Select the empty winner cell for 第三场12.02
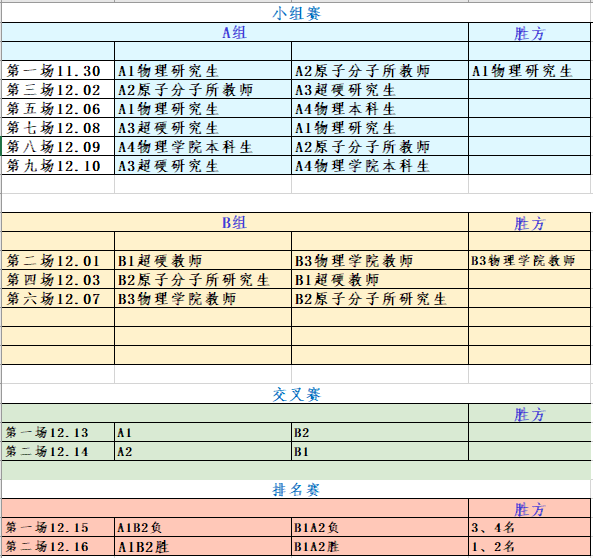Screen dimensions: 593x558 (x=529, y=89)
